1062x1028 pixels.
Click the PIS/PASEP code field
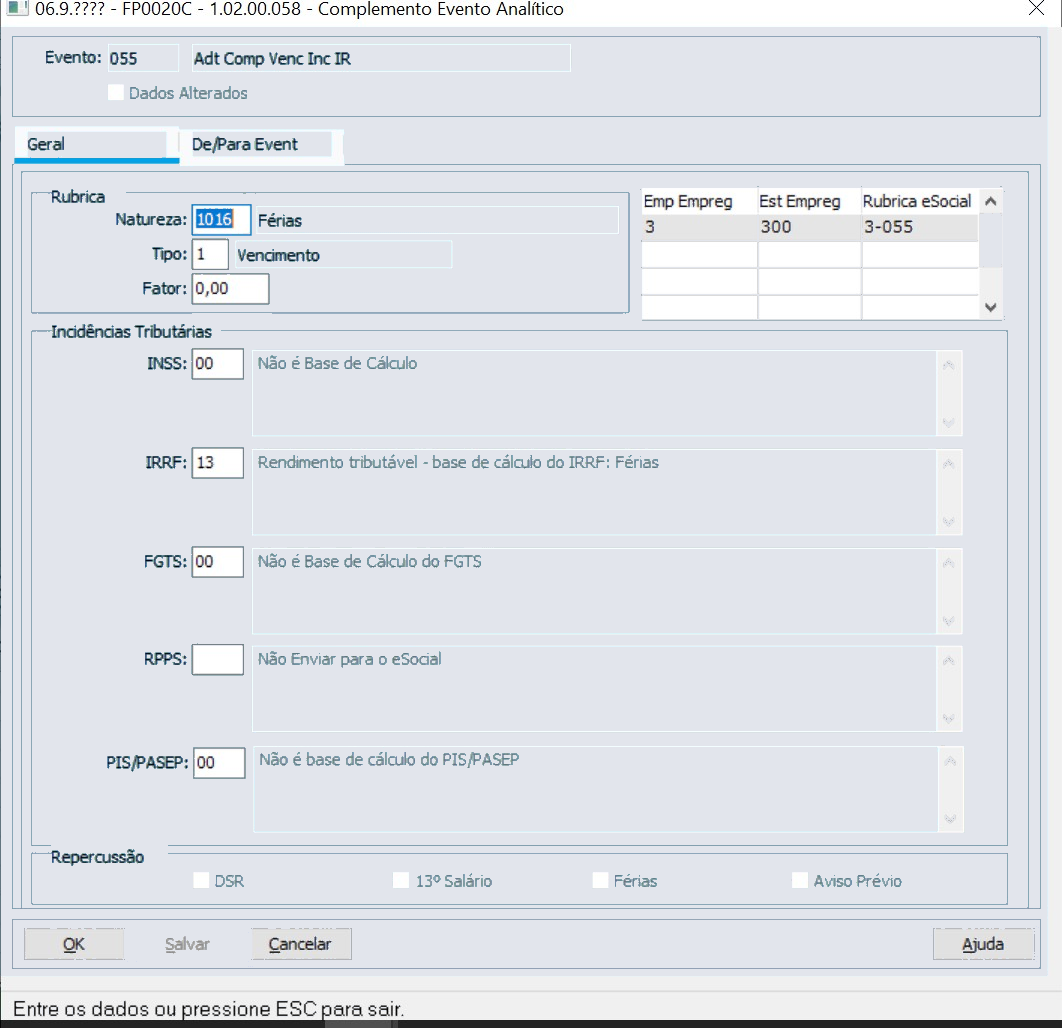coord(219,763)
